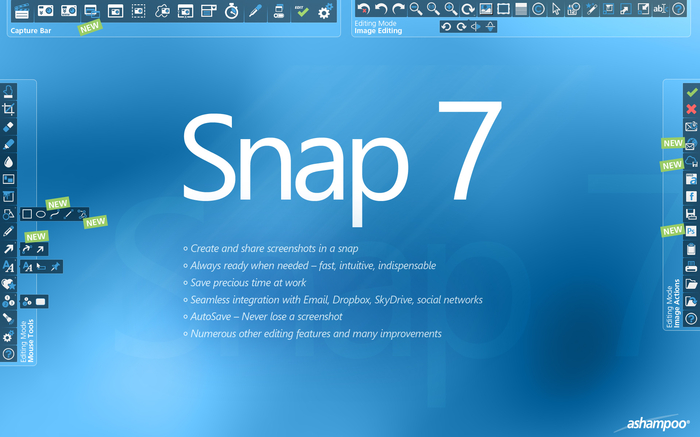Viewport: 700px width, 437px height.
Task: Select the ellipse shape
Action: point(41,214)
